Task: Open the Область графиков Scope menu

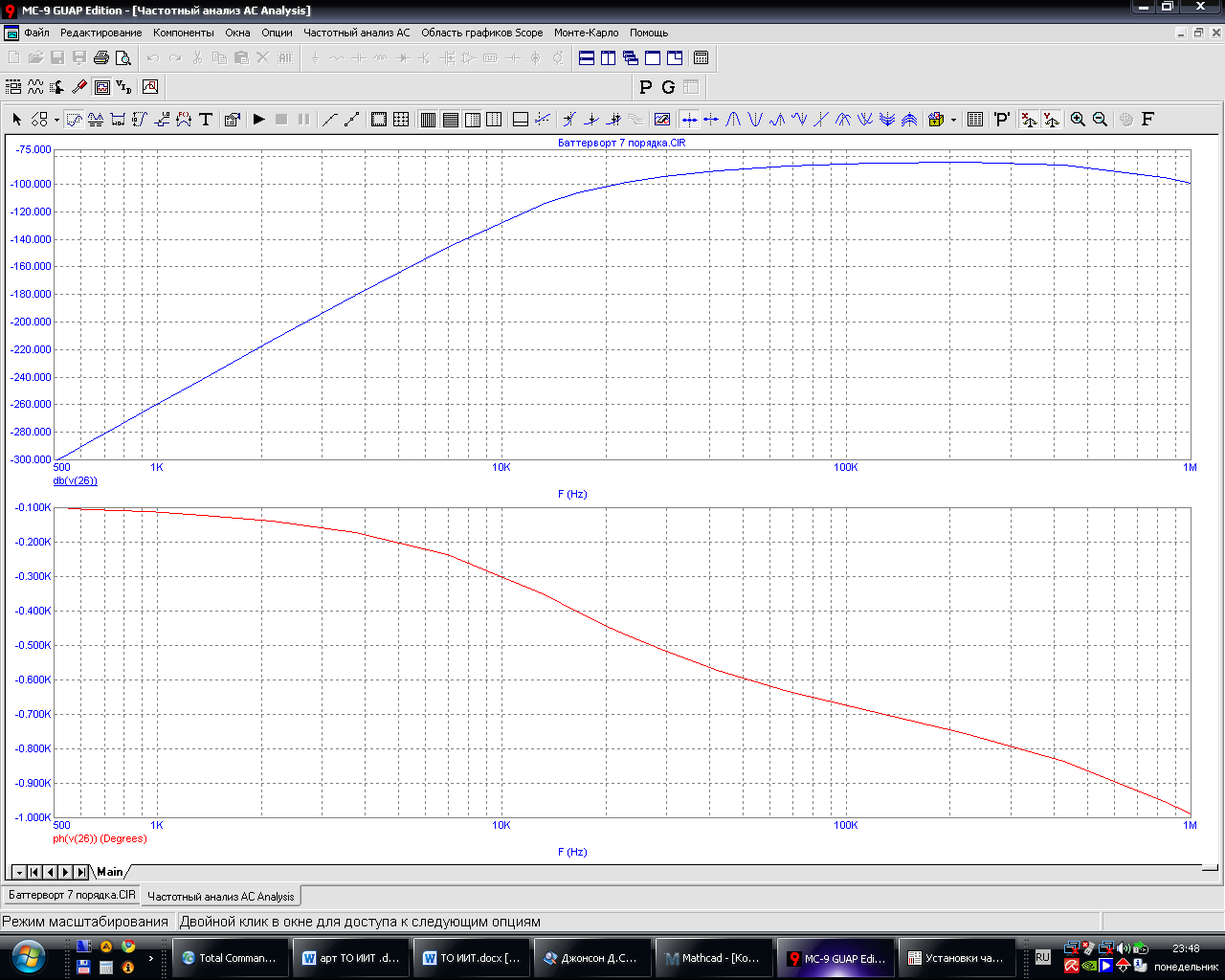Action: [481, 33]
